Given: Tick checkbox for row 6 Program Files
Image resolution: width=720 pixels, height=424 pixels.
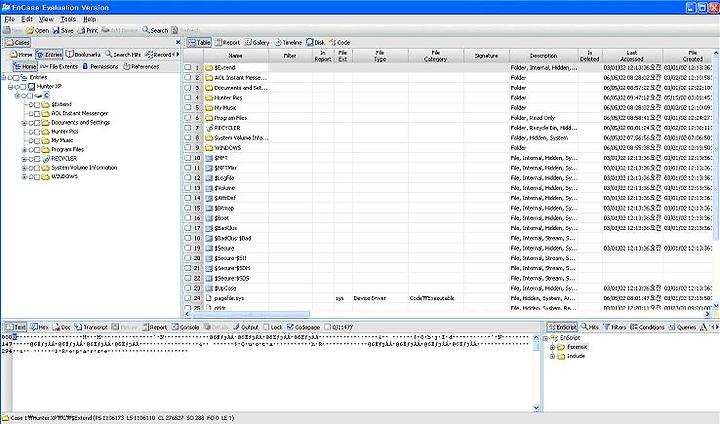Looking at the screenshot, I should coord(188,118).
